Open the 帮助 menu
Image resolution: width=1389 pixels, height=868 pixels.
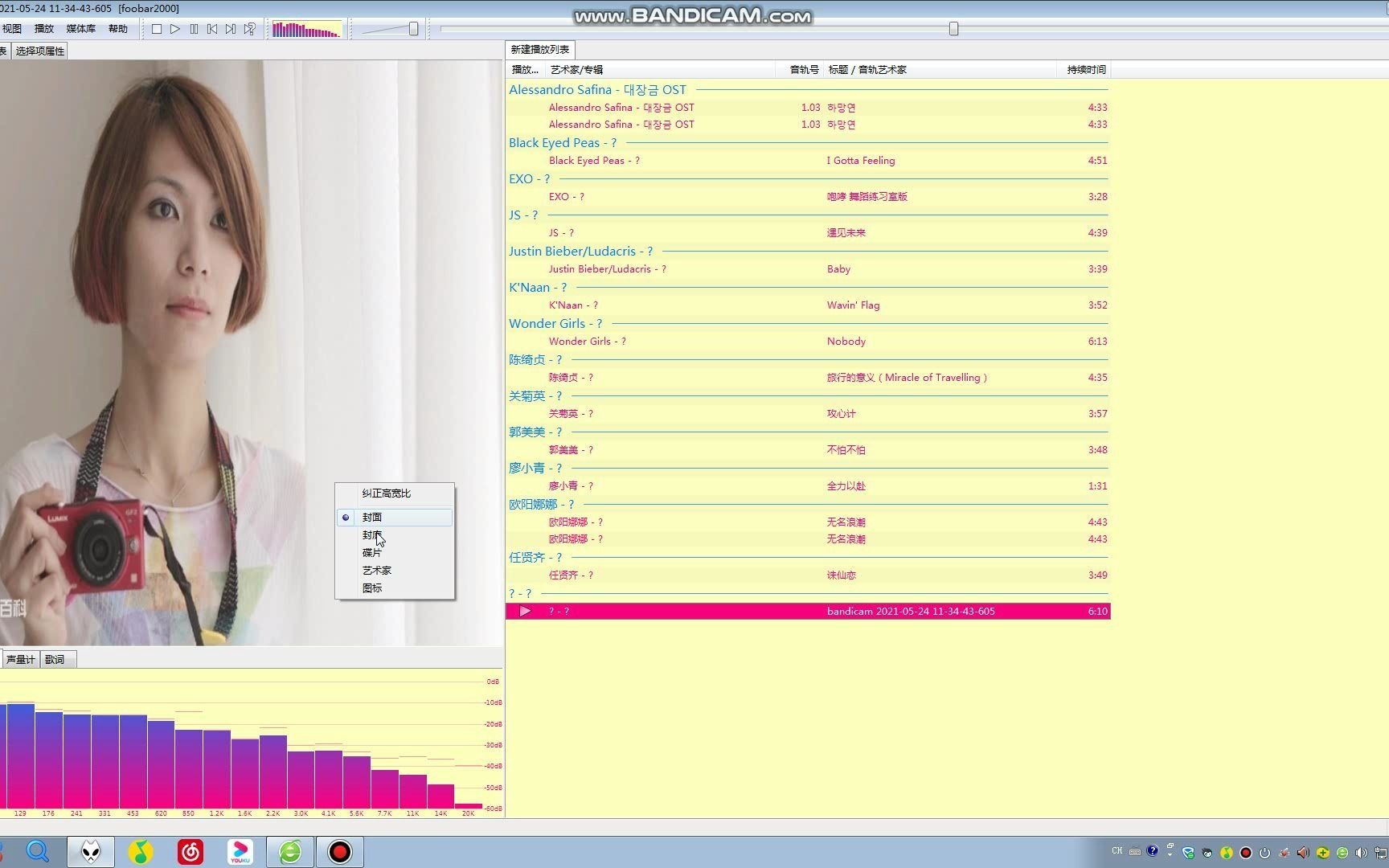pyautogui.click(x=117, y=29)
